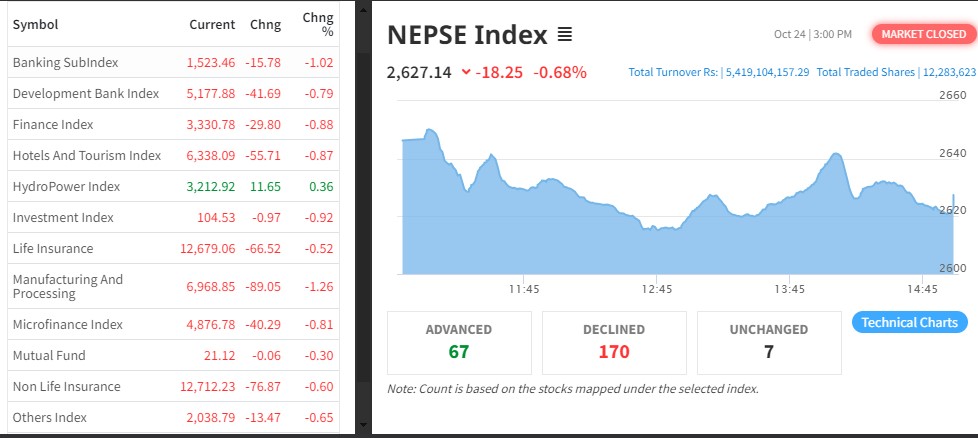Select the Finance Index entry
The width and height of the screenshot is (978, 438).
(x=53, y=124)
